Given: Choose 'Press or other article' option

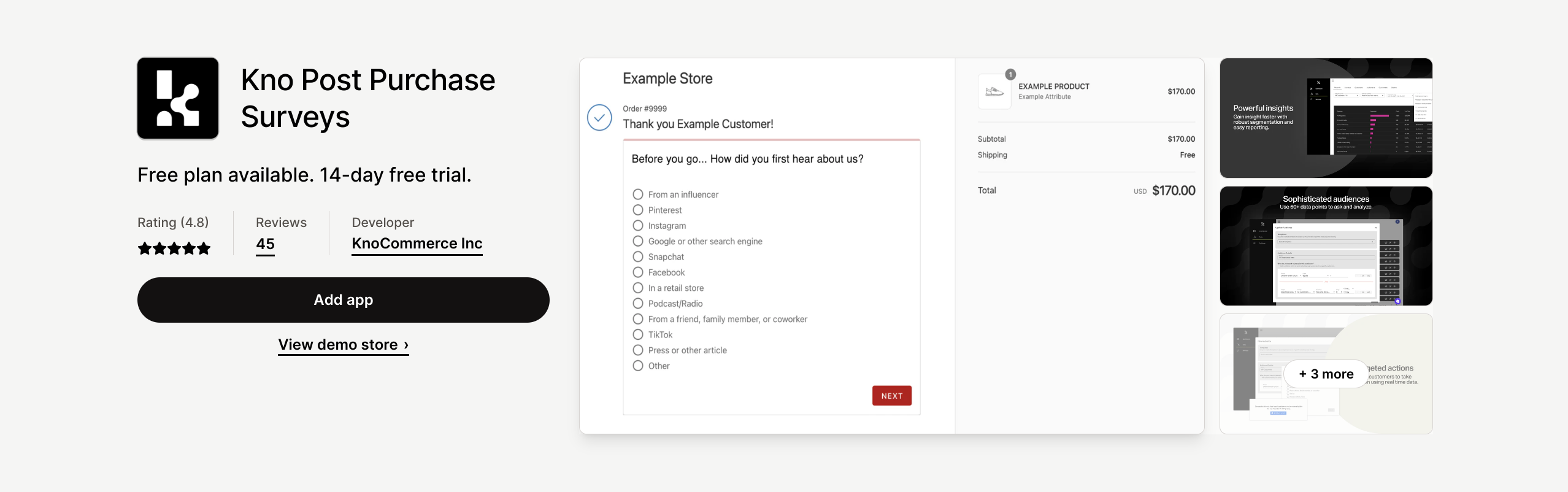Looking at the screenshot, I should 638,350.
